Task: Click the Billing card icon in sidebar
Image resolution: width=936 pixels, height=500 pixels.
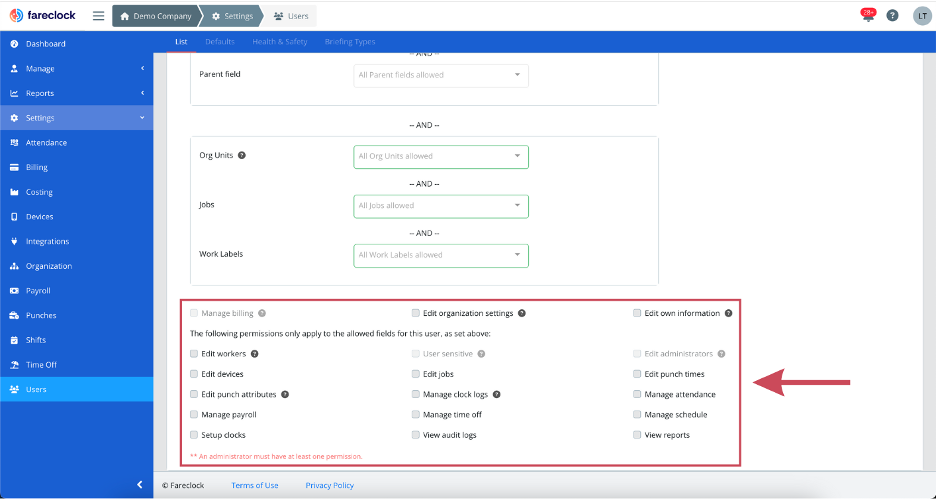Action: point(14,168)
